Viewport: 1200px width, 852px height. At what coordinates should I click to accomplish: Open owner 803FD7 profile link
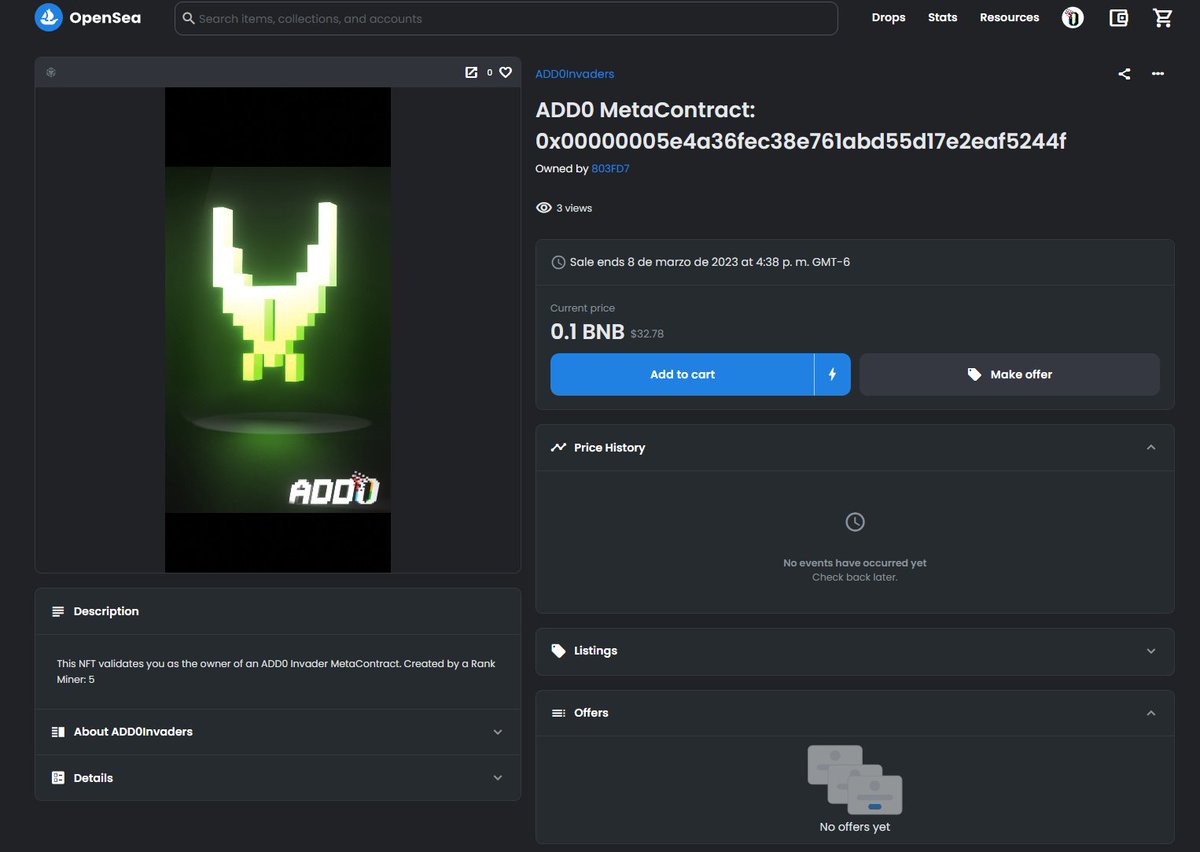[x=610, y=169]
